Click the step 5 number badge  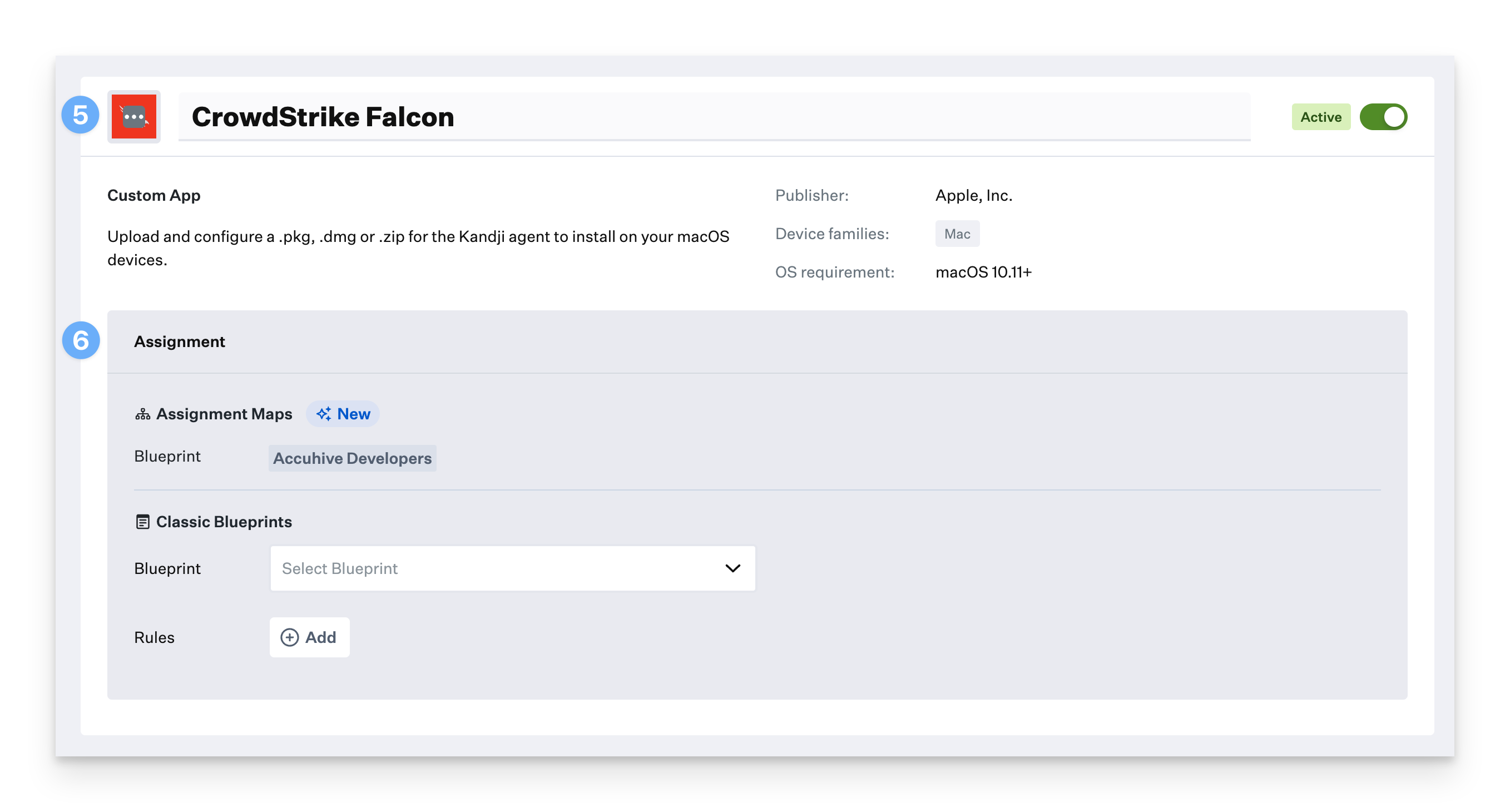point(80,115)
